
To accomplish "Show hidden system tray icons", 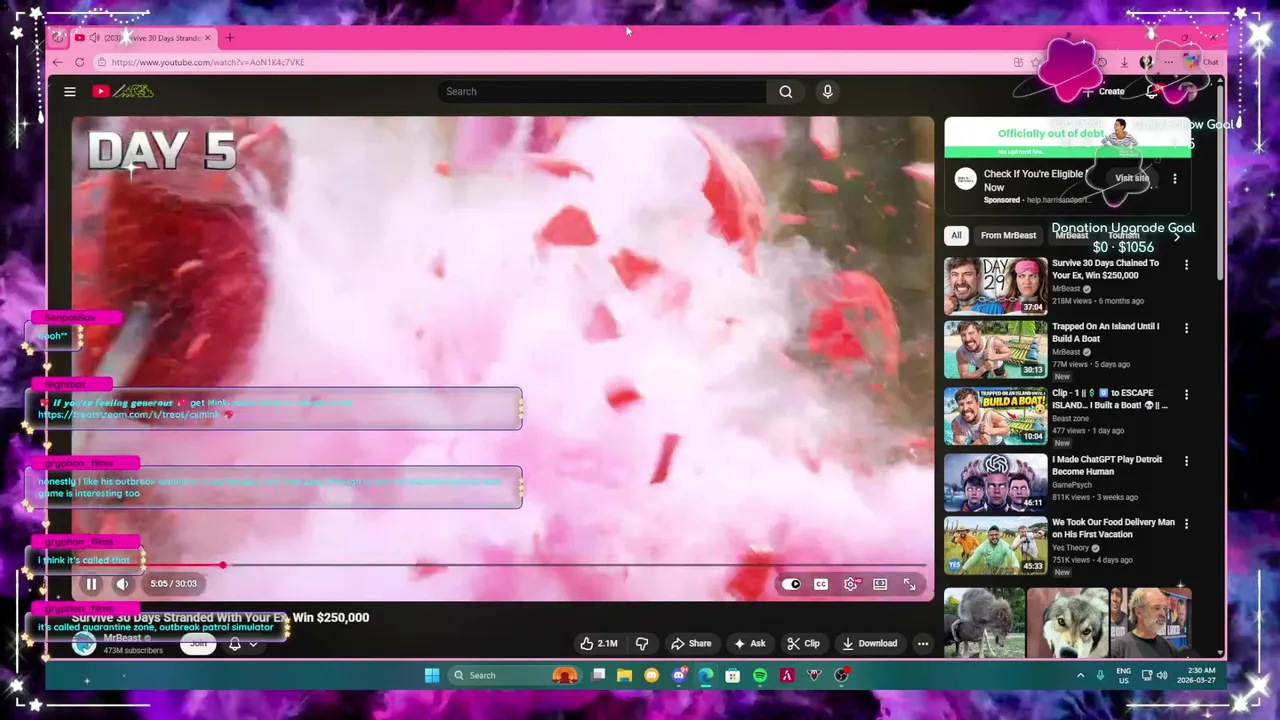I will coord(1080,675).
